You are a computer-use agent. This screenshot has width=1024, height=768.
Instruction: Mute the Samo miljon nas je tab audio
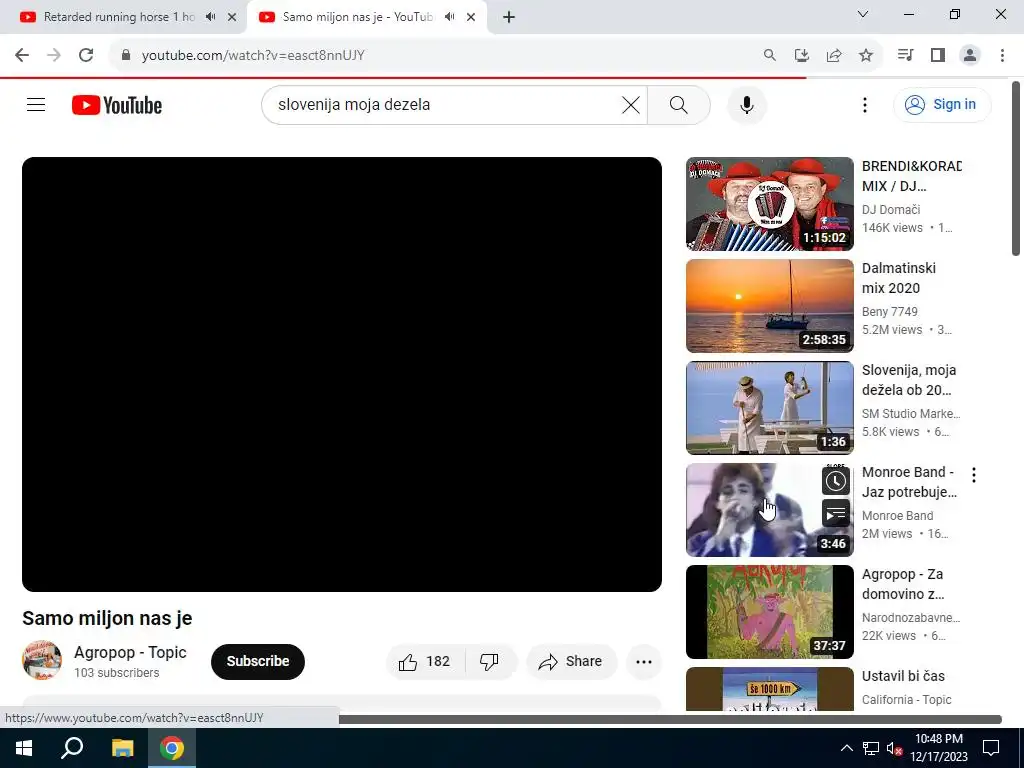449,17
